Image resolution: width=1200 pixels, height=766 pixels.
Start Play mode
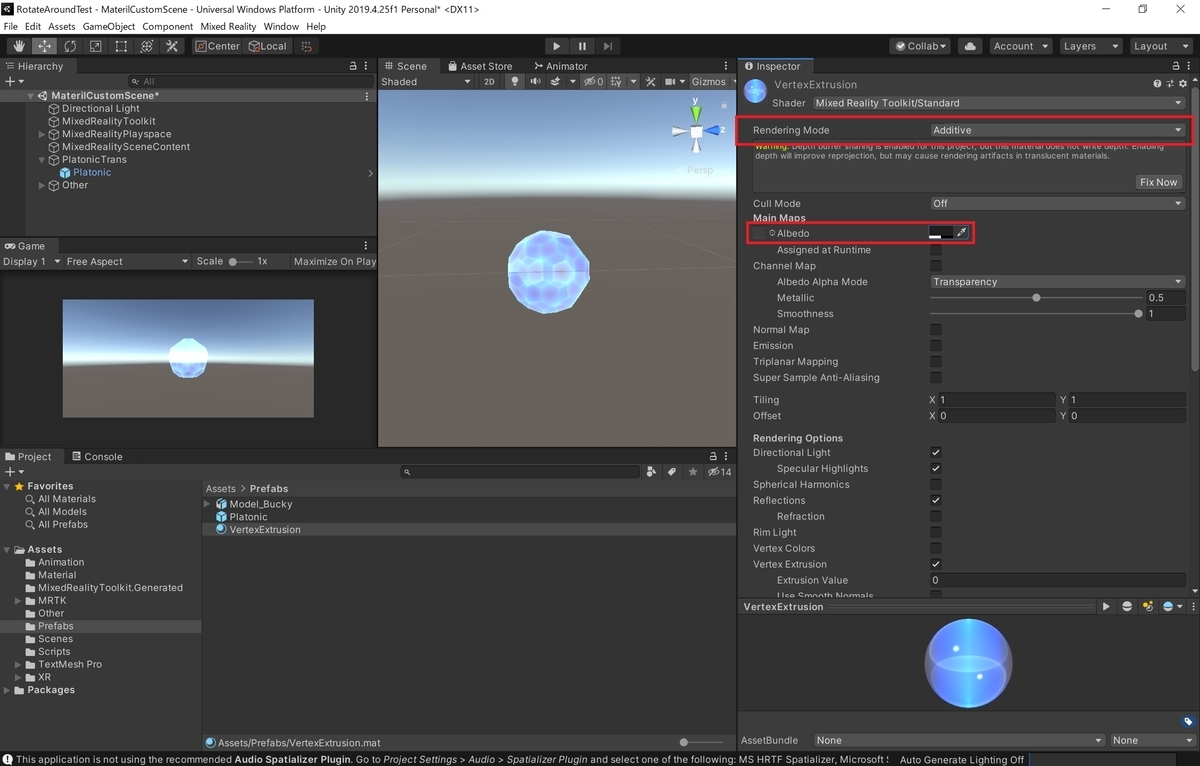pos(557,46)
